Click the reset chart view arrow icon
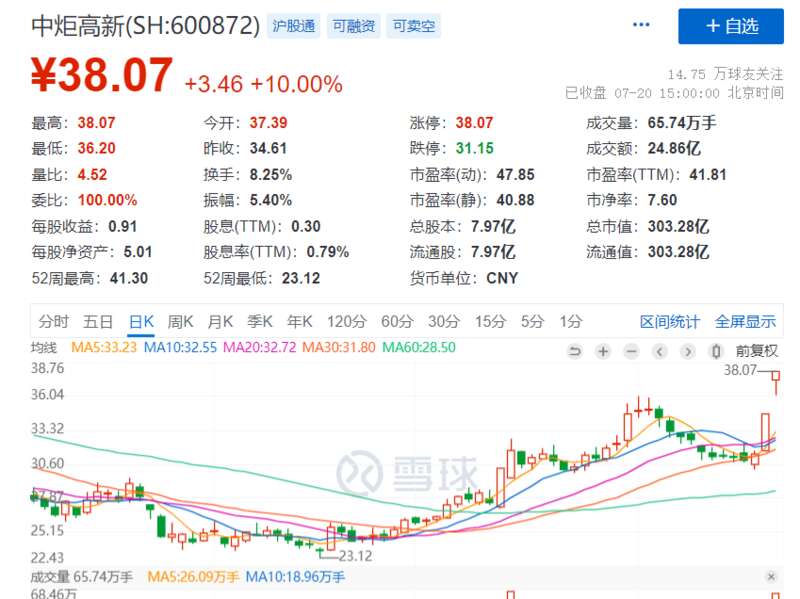 pyautogui.click(x=574, y=351)
